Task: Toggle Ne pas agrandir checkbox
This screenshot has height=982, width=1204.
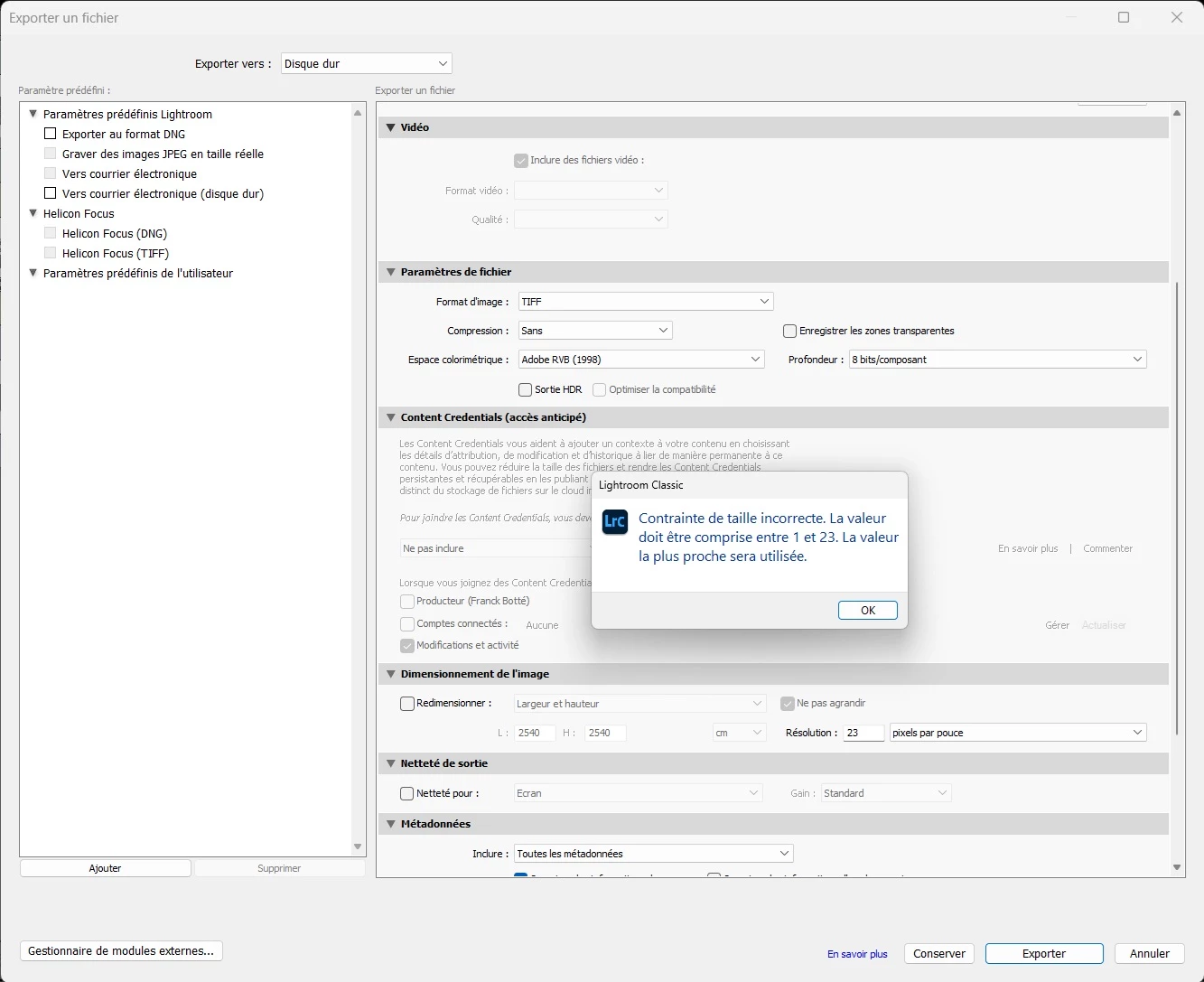Action: click(788, 703)
